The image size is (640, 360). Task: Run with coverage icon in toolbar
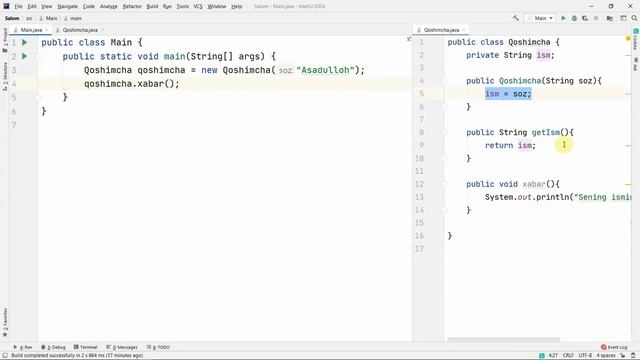coord(585,18)
